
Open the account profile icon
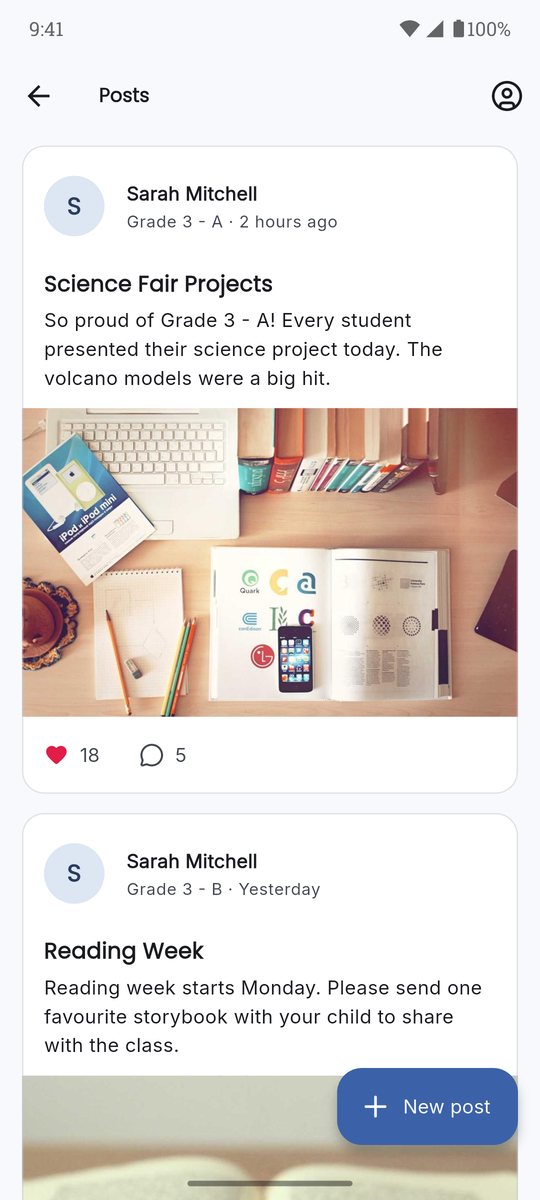pos(507,96)
